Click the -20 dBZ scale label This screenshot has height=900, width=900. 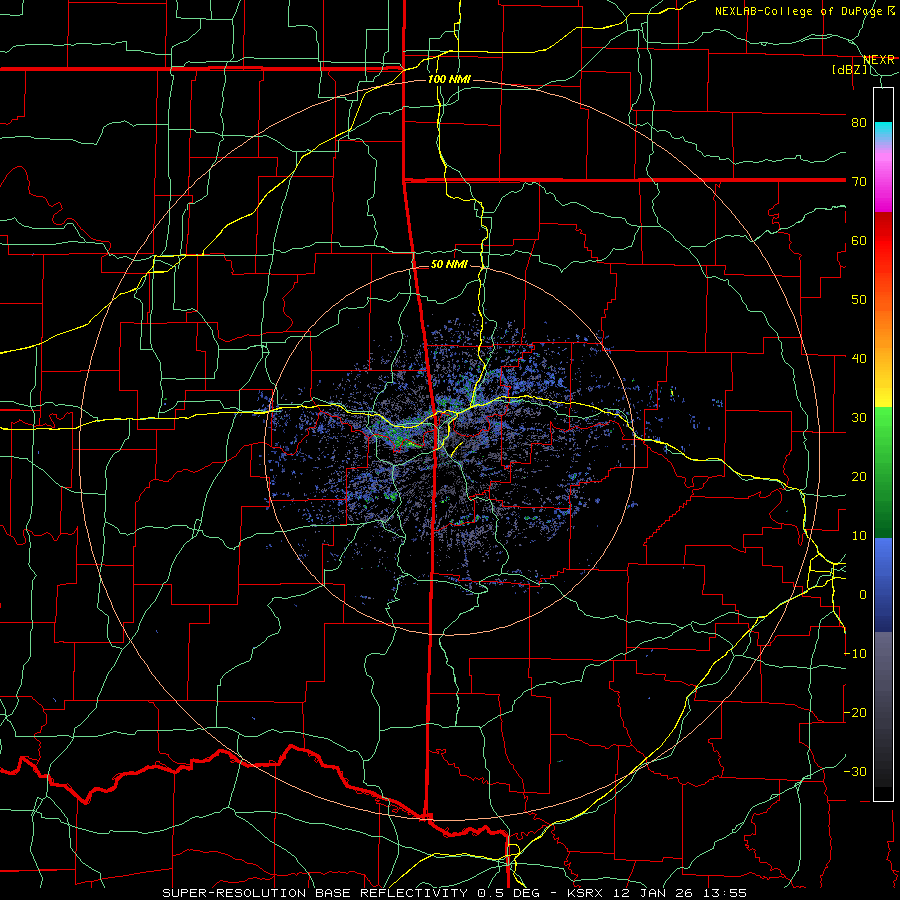point(855,712)
